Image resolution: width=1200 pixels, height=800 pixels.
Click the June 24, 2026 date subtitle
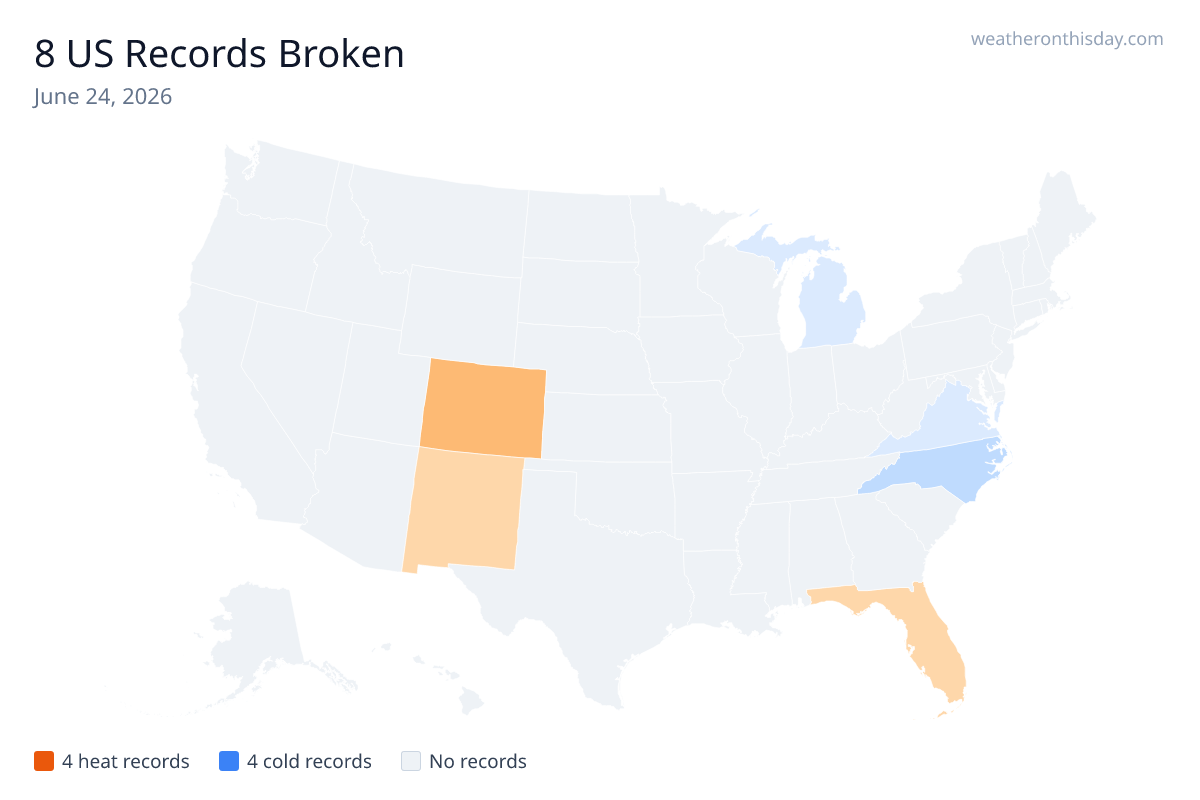pyautogui.click(x=102, y=97)
